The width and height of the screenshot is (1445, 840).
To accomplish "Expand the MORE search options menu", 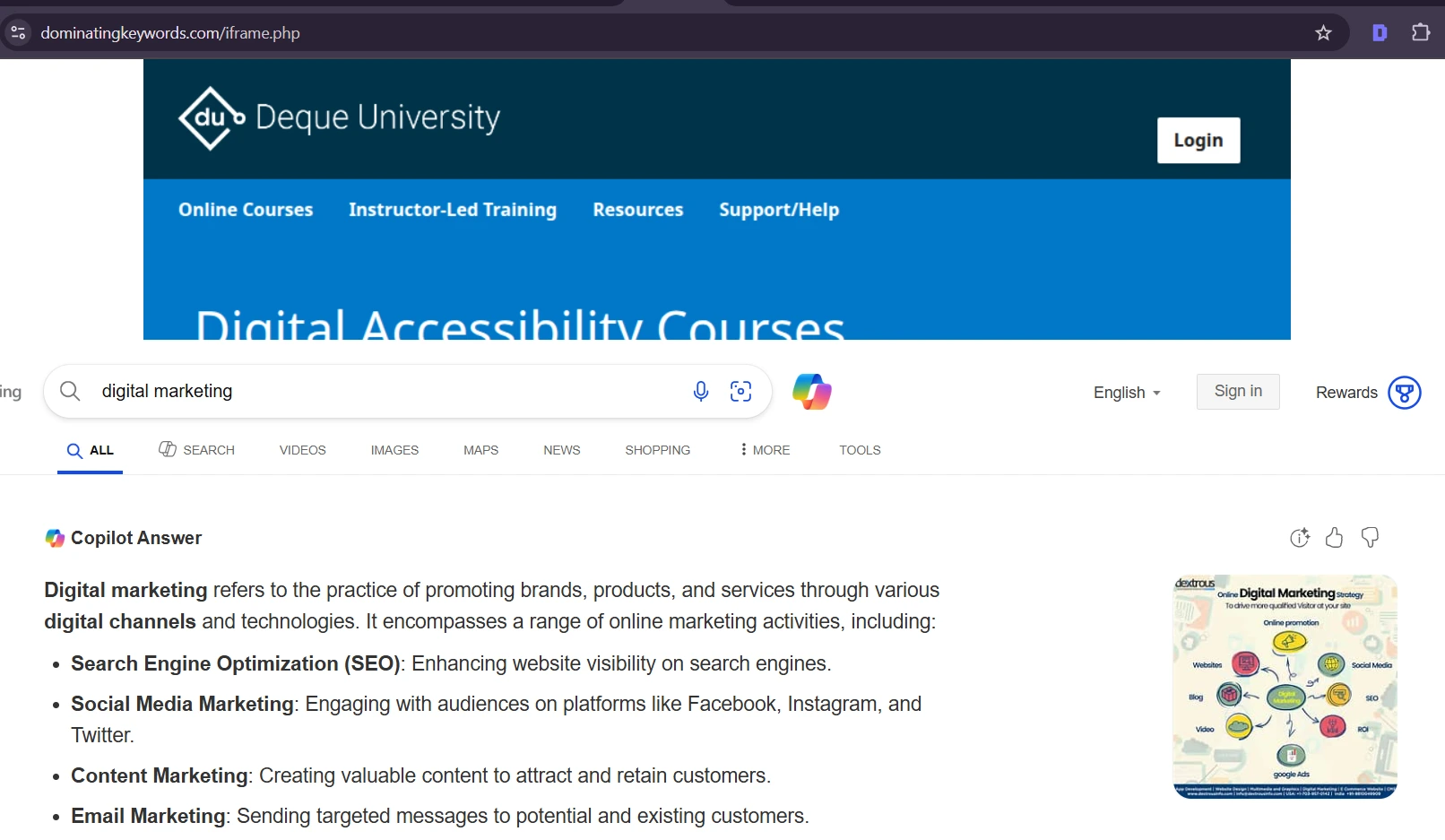I will (x=766, y=450).
